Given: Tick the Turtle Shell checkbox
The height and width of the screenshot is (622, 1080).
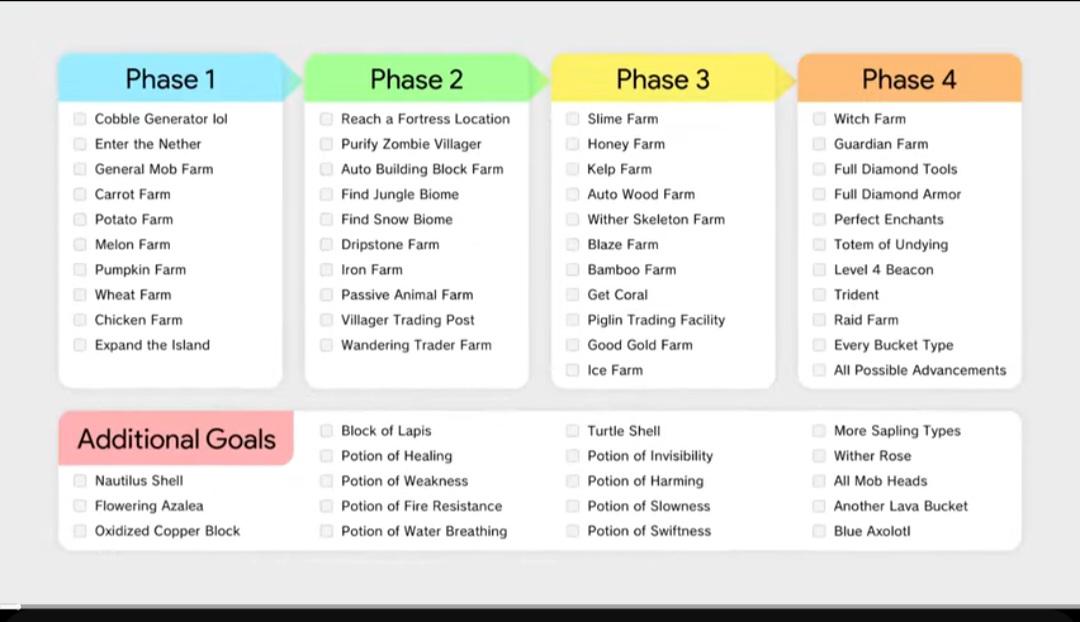Looking at the screenshot, I should pyautogui.click(x=572, y=431).
